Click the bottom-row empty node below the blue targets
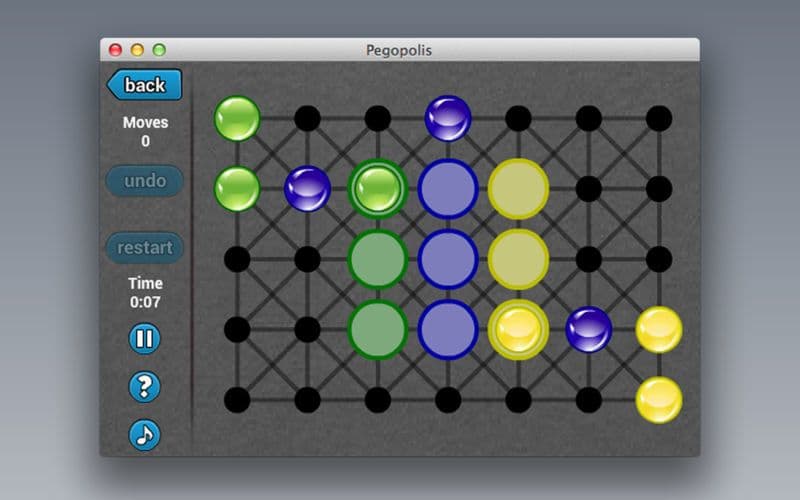This screenshot has width=800, height=500. (448, 400)
